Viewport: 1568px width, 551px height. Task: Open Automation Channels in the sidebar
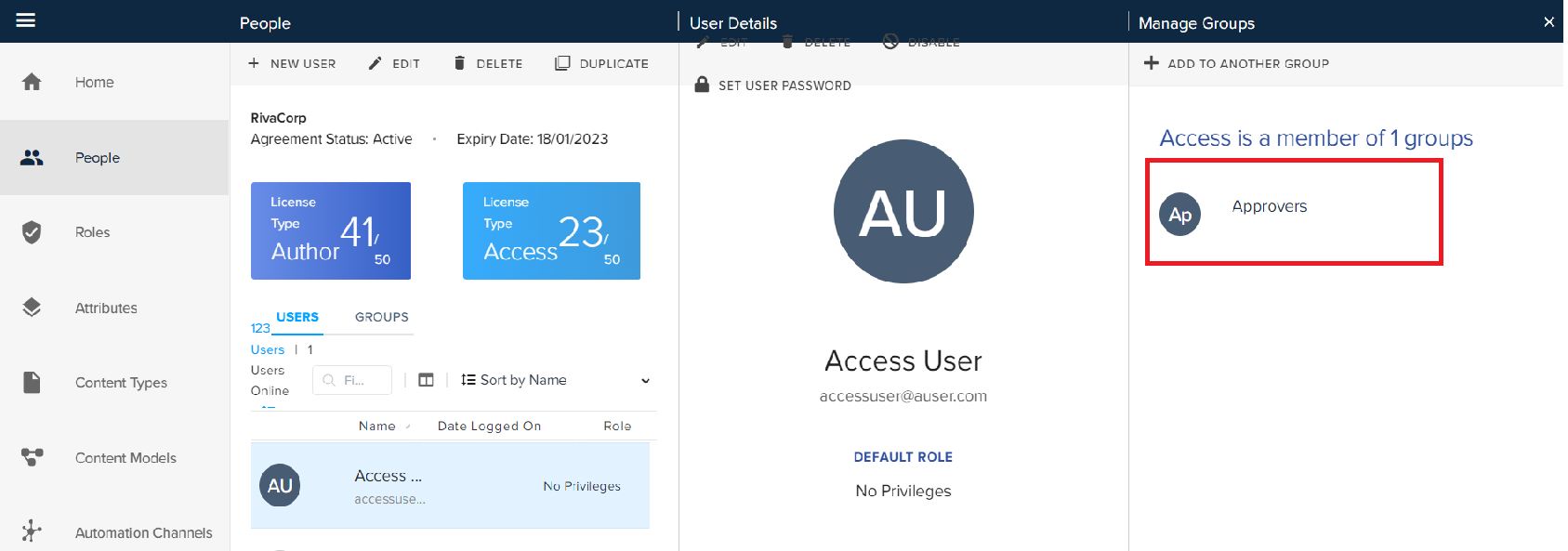(114, 532)
